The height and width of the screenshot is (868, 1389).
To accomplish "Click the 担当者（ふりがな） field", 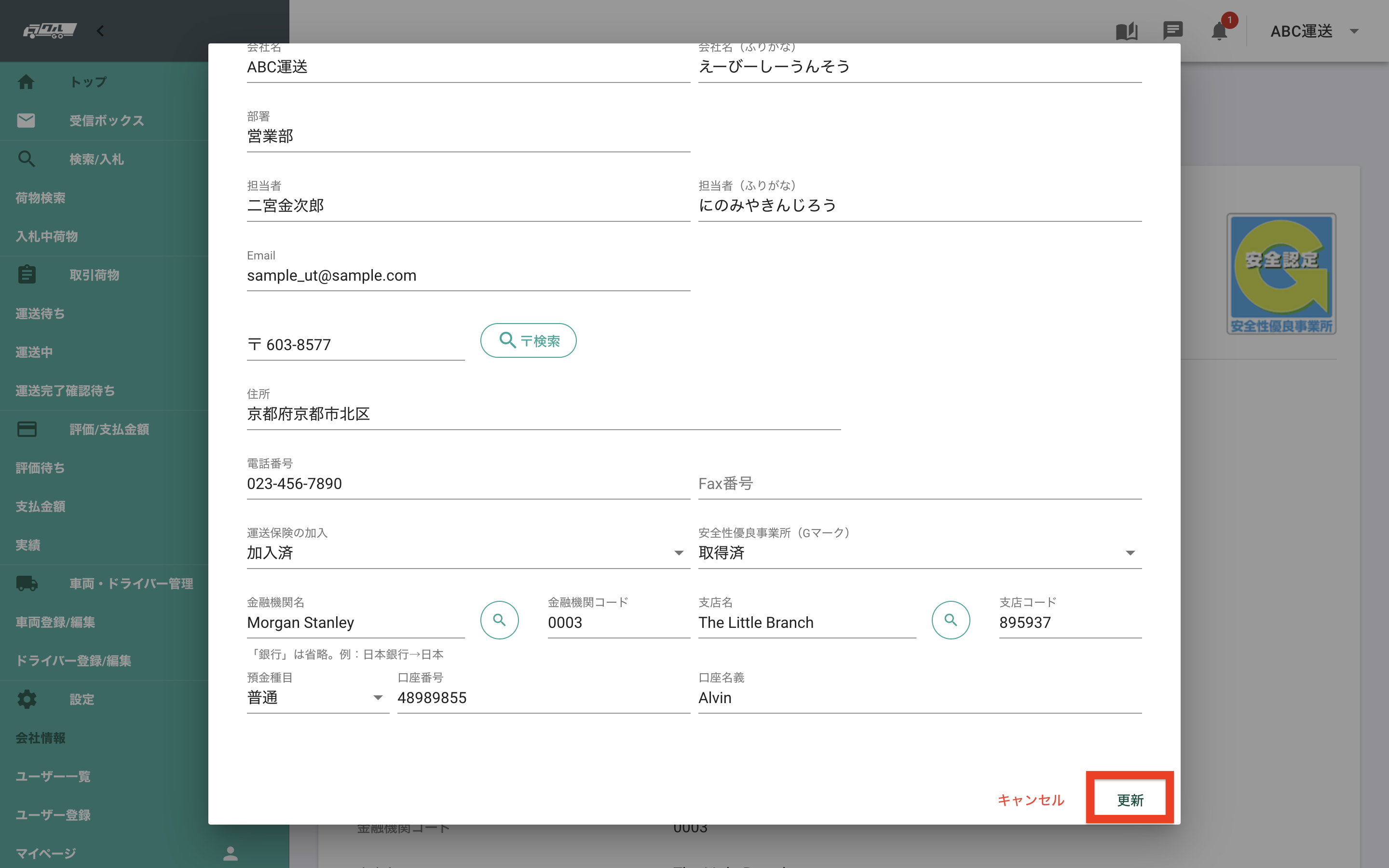I will 920,205.
